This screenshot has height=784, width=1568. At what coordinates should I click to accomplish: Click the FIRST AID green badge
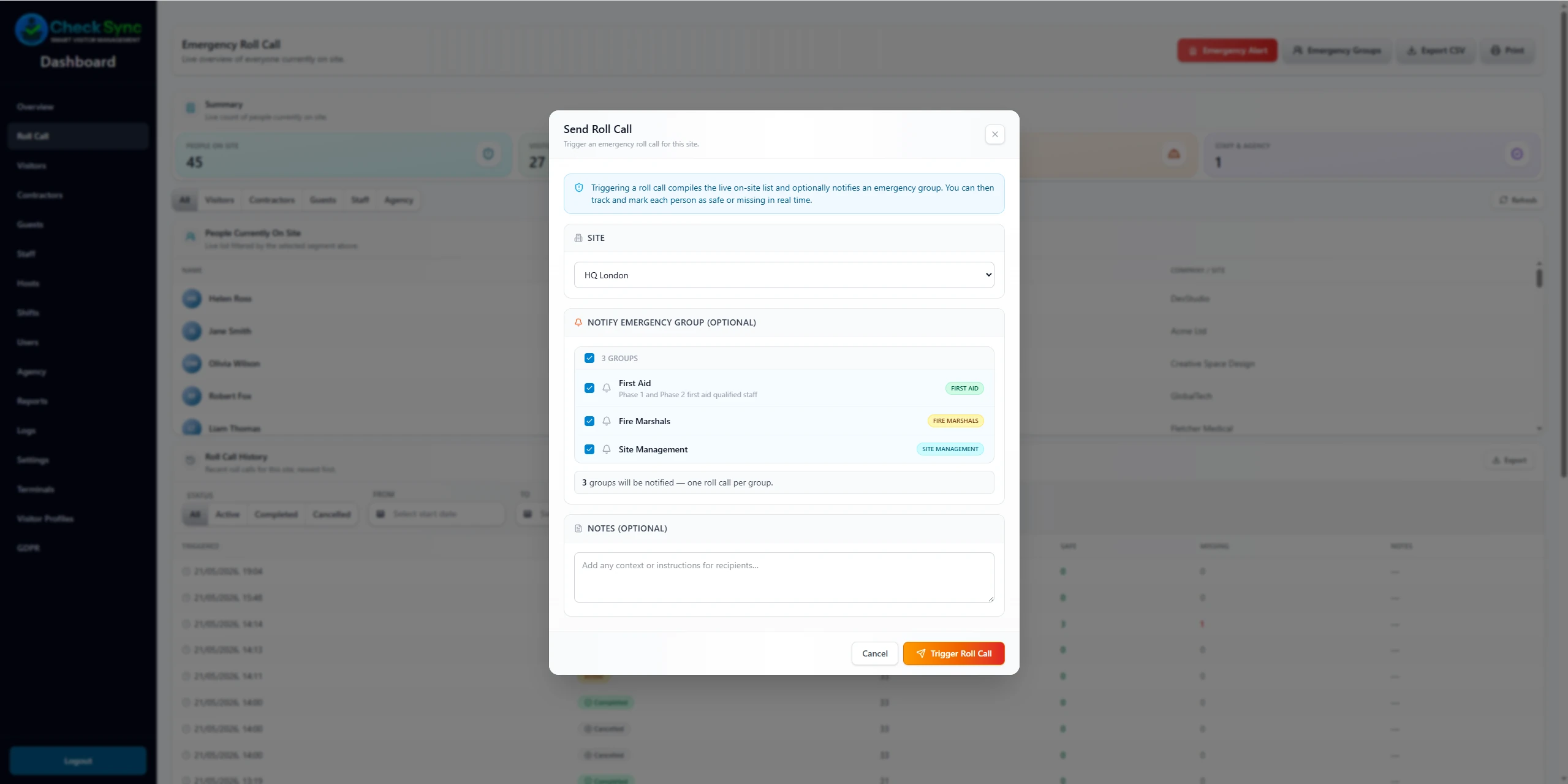[x=964, y=388]
